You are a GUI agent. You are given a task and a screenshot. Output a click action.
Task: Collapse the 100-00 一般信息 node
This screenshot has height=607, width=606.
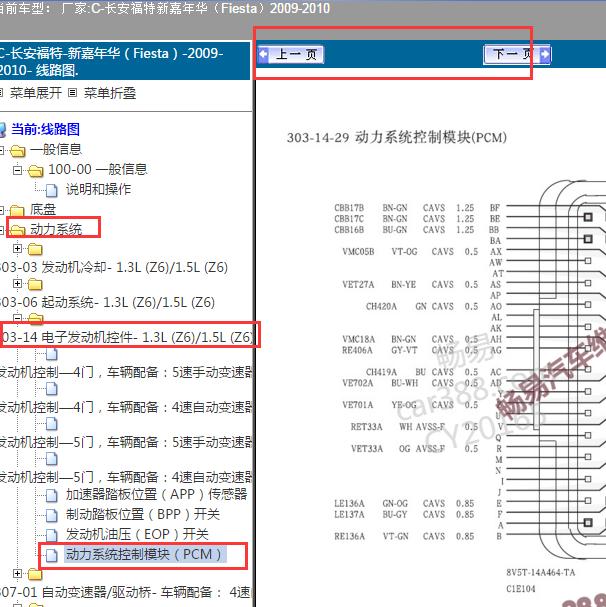click(17, 170)
